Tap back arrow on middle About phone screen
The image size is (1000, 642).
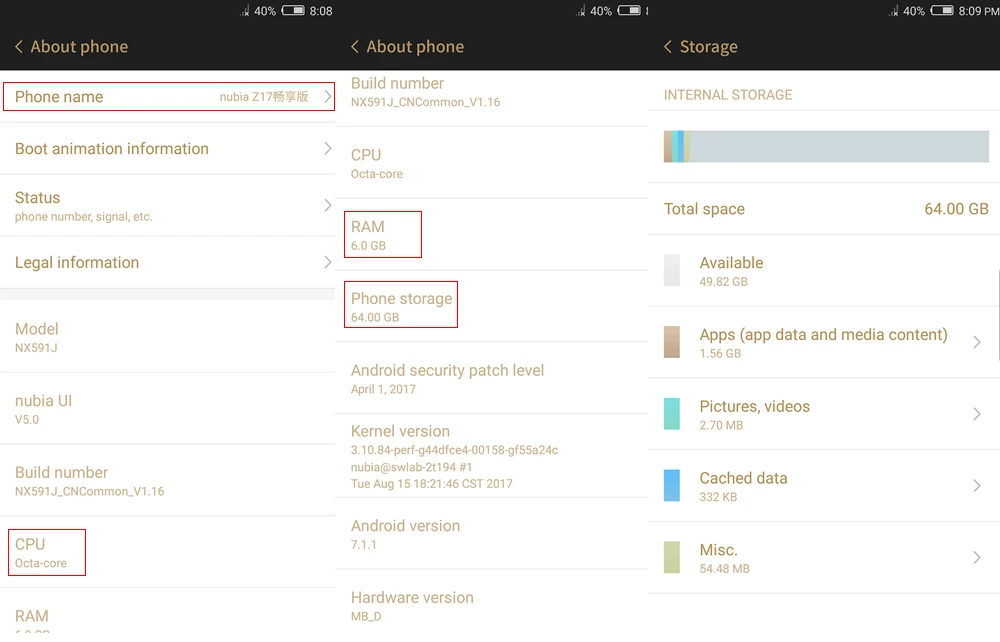pos(355,47)
